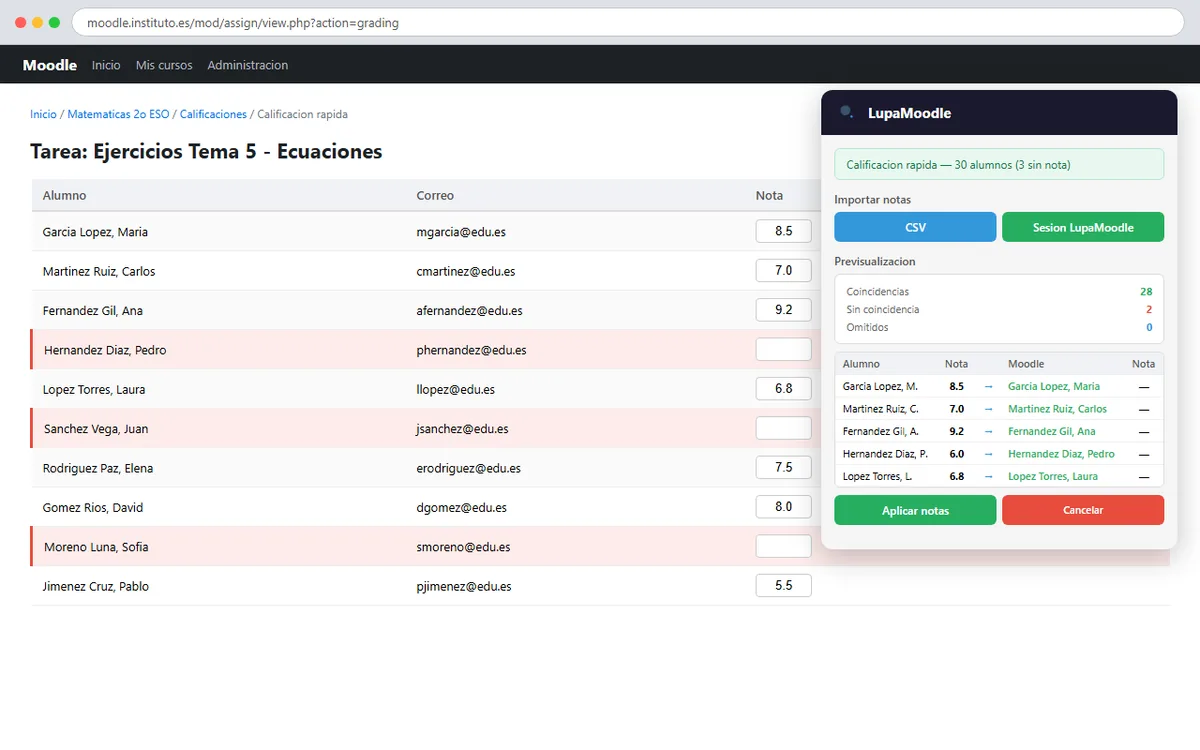Click empty grade field for Sanchez Vega, Juan
The image size is (1200, 750).
(x=783, y=428)
